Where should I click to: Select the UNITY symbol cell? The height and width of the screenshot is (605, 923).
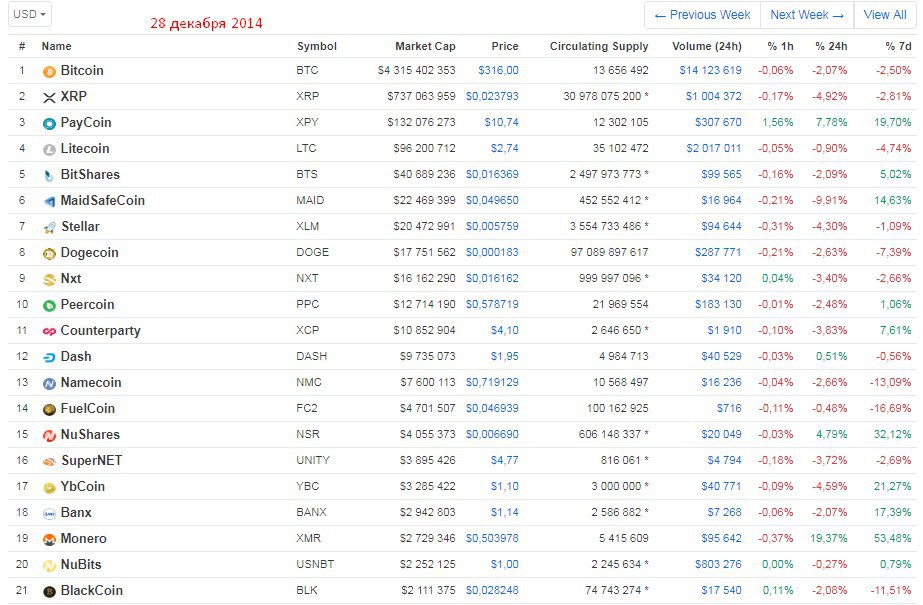(313, 460)
